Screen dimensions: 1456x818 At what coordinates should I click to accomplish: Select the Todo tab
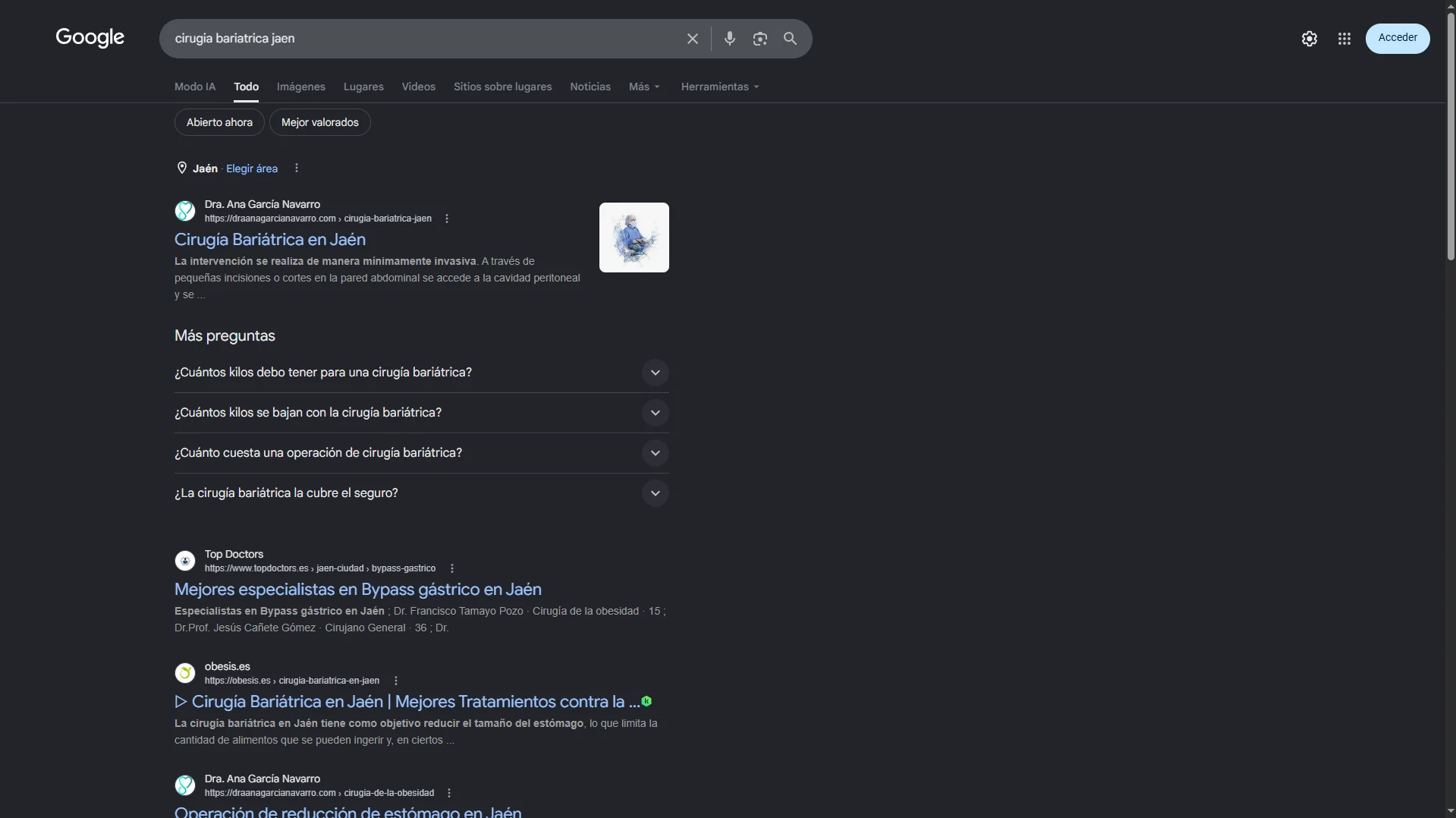(x=246, y=87)
